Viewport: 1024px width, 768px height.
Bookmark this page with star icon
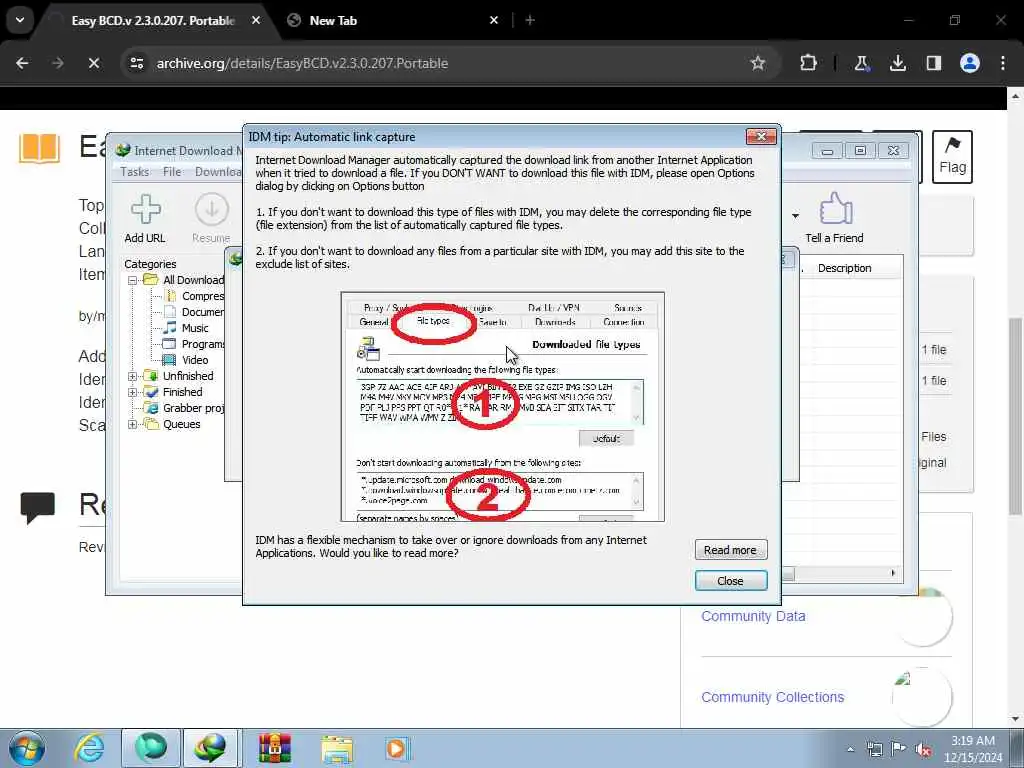(x=758, y=63)
